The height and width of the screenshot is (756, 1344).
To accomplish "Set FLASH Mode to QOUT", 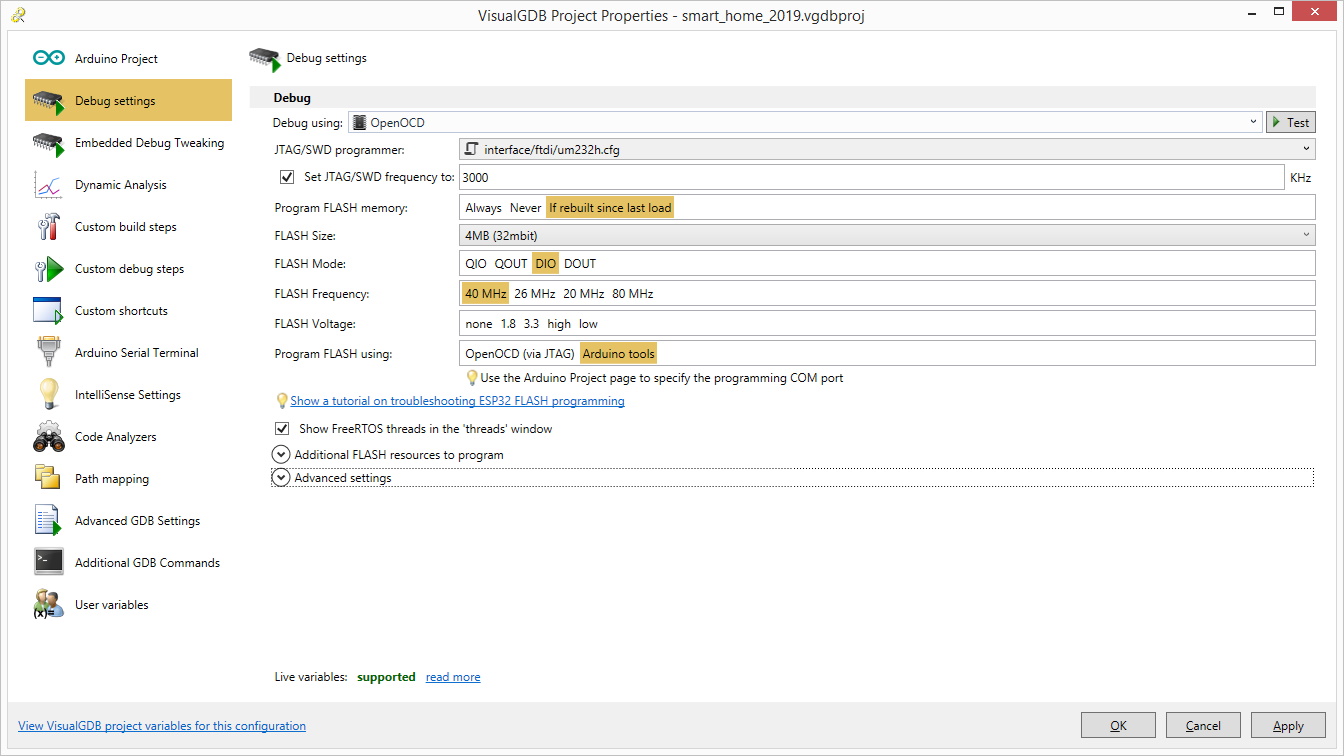I will point(511,264).
